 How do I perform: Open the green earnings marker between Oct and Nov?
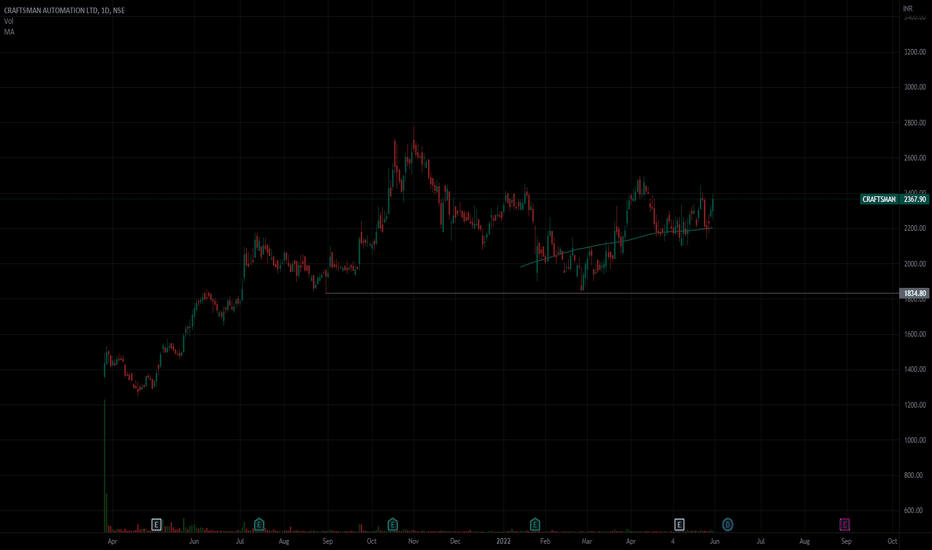point(392,524)
